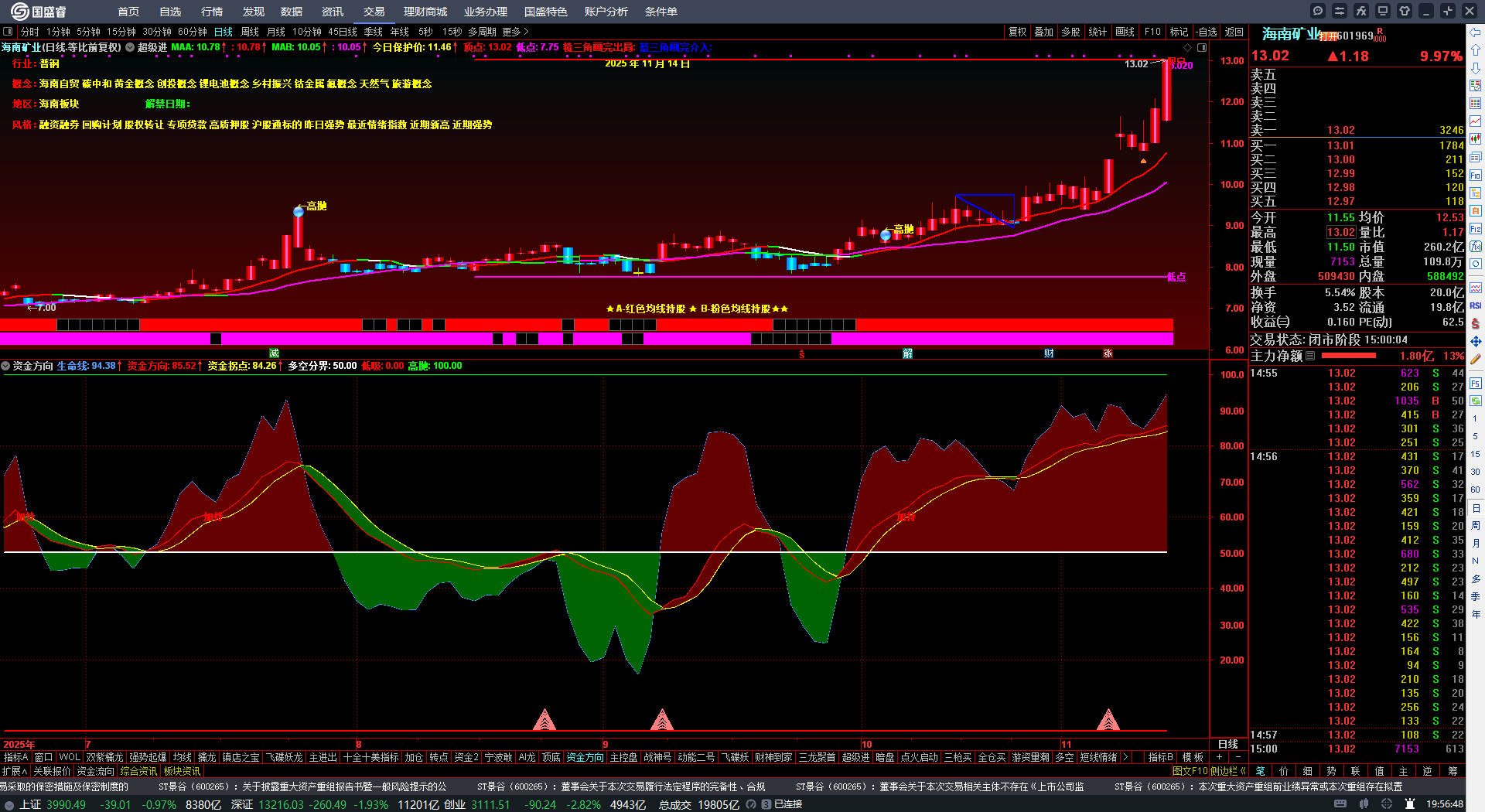Screen dimensions: 1485x812
Task: Expand the status bar index selector arrow
Action: pyautogui.click(x=9, y=805)
